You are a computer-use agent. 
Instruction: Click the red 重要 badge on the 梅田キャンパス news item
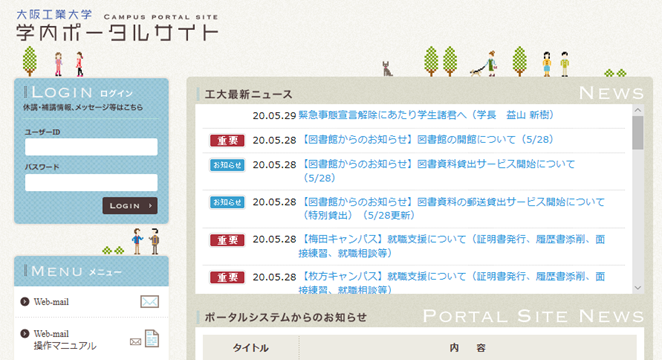tap(227, 240)
